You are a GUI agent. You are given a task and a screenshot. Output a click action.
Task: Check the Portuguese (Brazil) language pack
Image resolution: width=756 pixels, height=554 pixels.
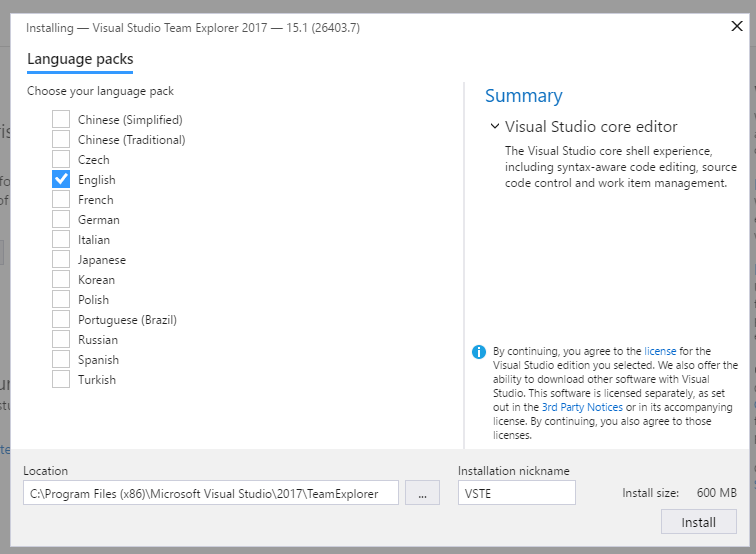61,319
